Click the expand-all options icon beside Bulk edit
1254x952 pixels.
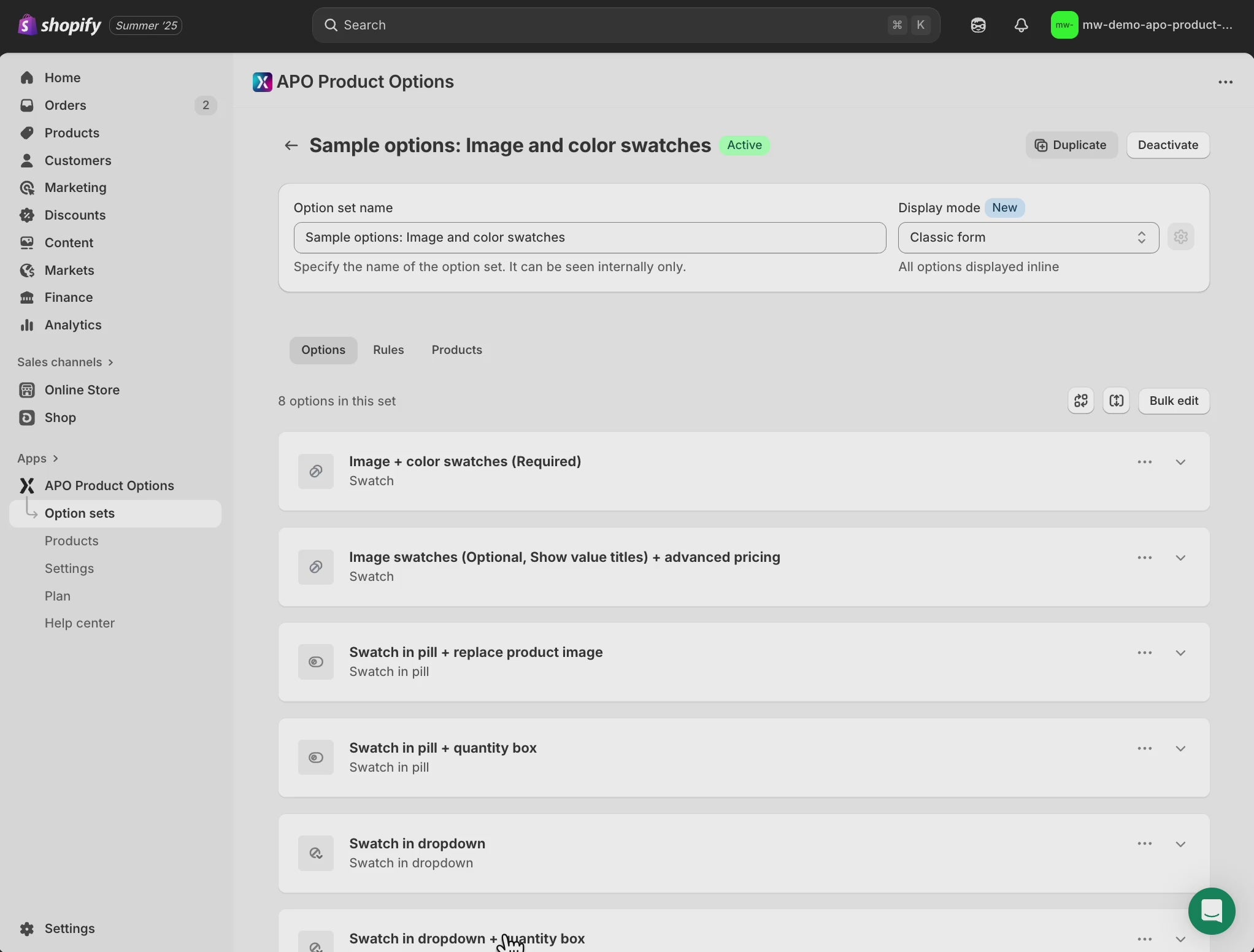(x=1116, y=401)
